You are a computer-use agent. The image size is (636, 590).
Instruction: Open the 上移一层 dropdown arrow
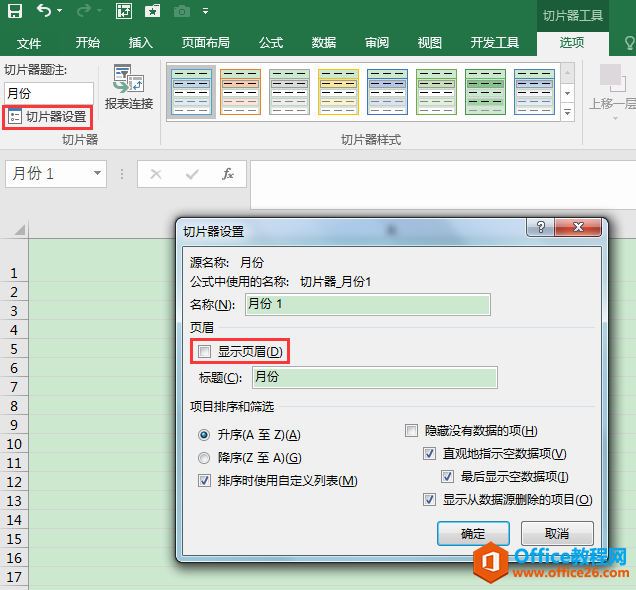pyautogui.click(x=615, y=118)
